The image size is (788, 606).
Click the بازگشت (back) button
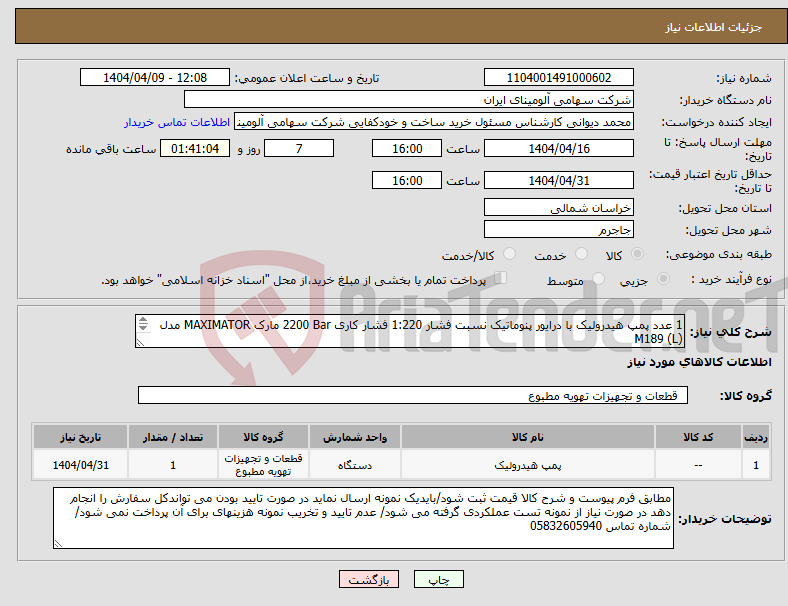tap(369, 579)
